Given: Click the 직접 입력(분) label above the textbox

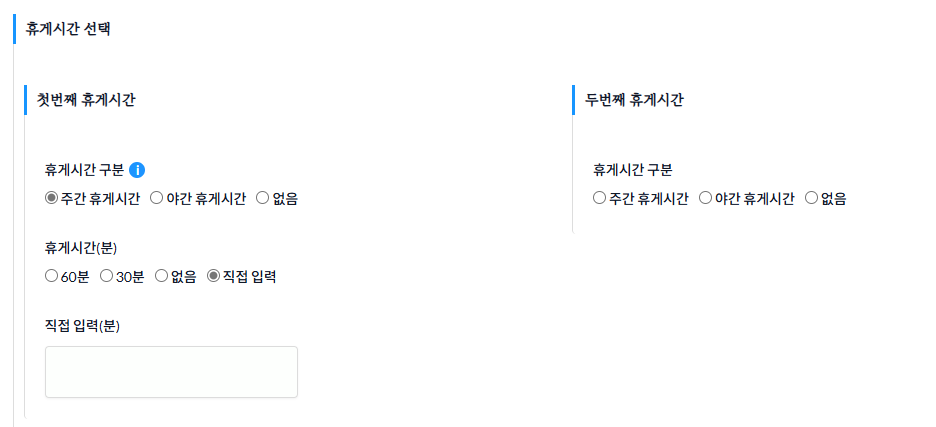Looking at the screenshot, I should click(82, 325).
